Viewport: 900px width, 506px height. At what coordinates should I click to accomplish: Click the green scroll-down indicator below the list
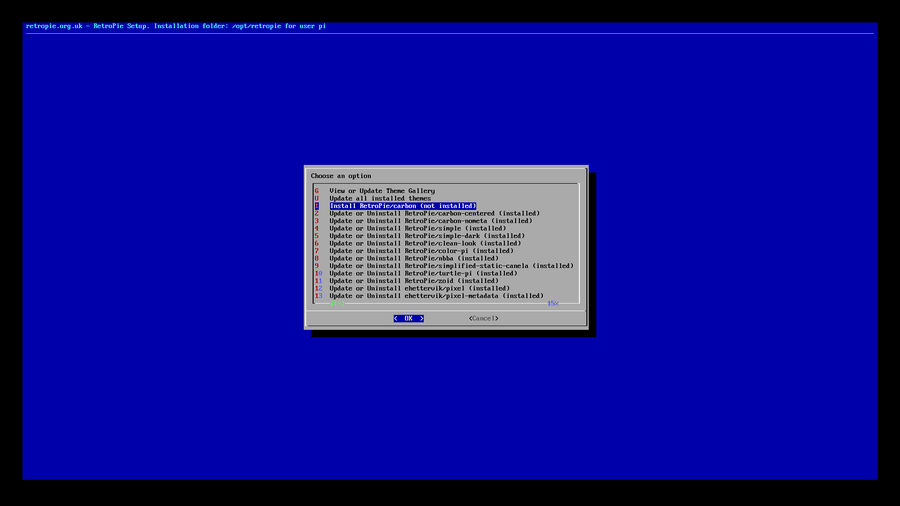[x=338, y=303]
